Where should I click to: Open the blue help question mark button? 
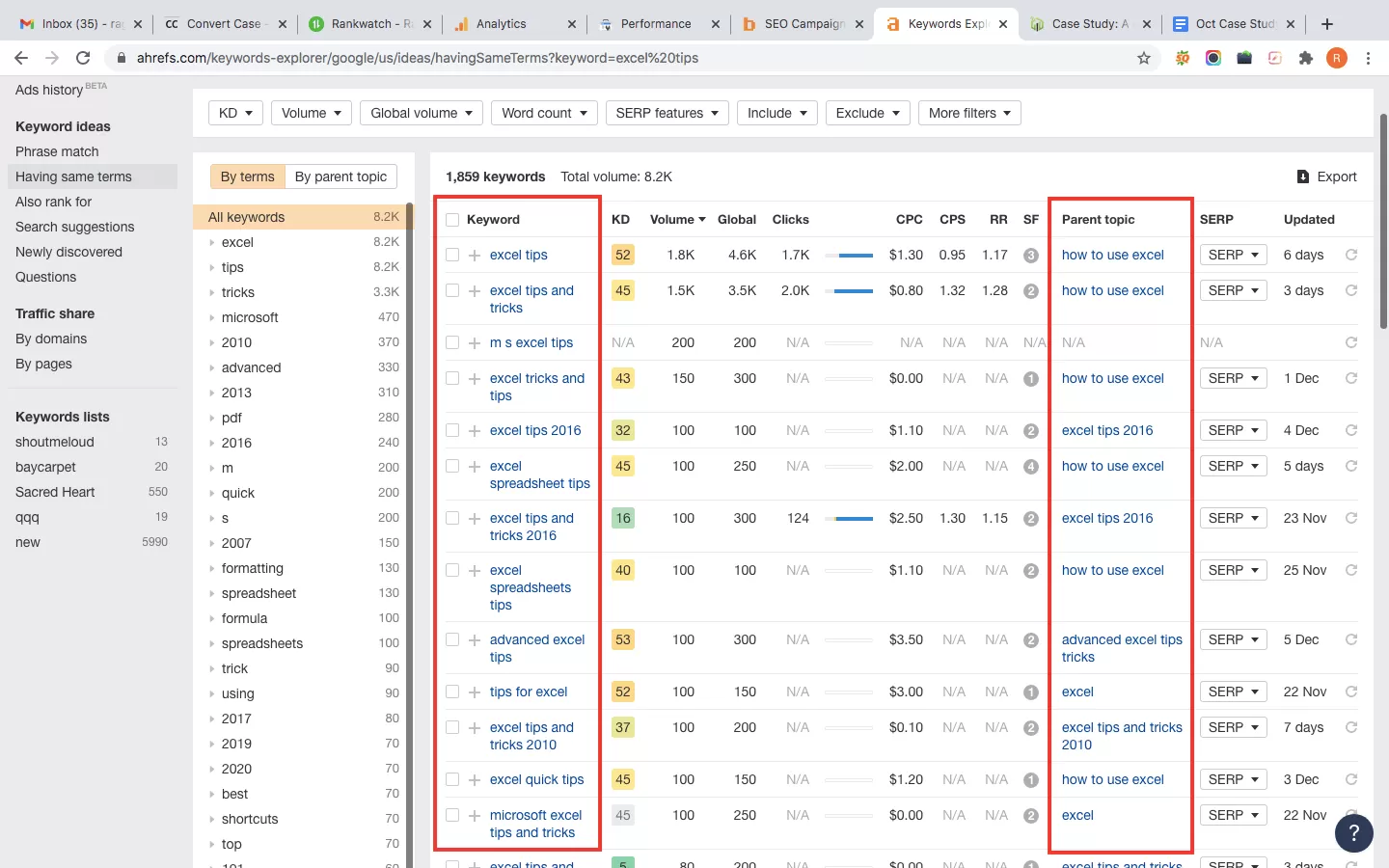pyautogui.click(x=1353, y=833)
